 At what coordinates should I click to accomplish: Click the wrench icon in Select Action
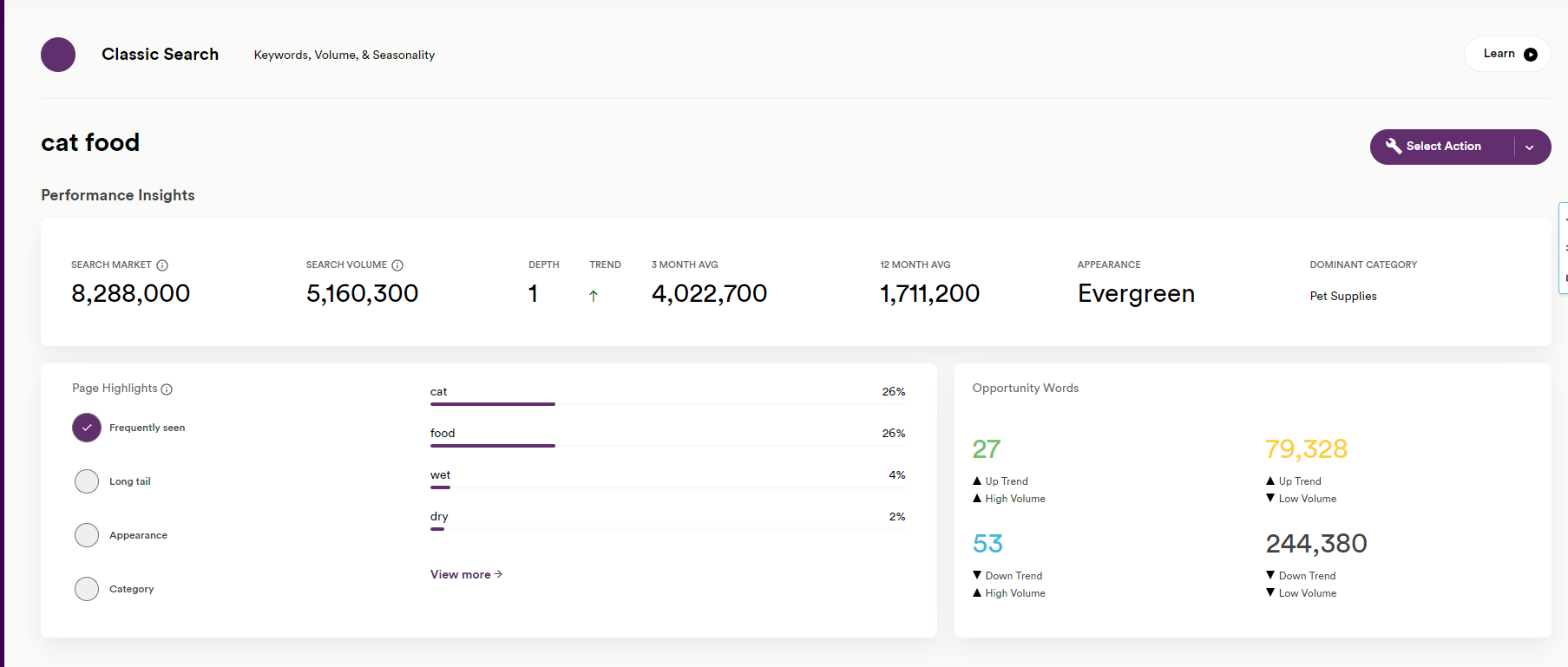(x=1394, y=146)
